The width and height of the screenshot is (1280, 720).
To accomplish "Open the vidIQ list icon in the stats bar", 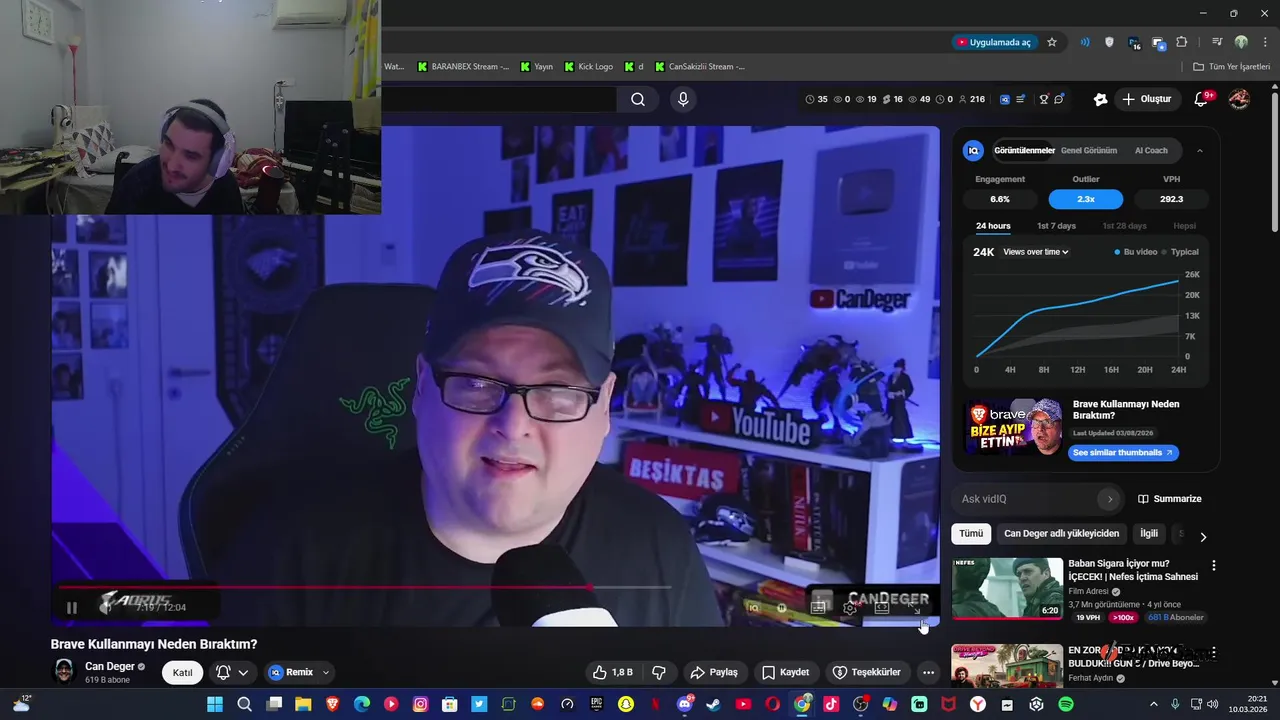I will (1021, 99).
